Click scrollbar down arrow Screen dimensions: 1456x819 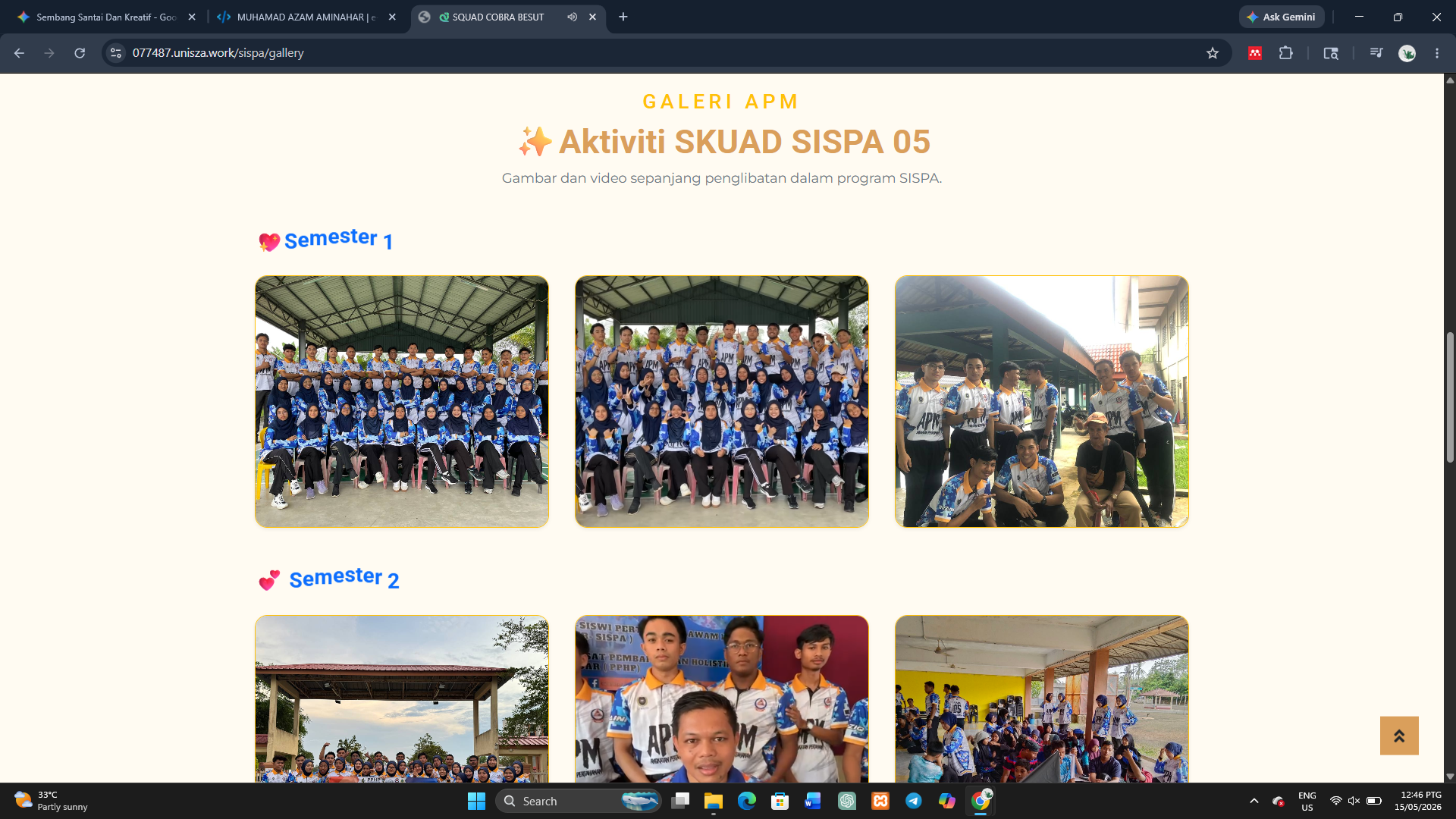click(1450, 777)
